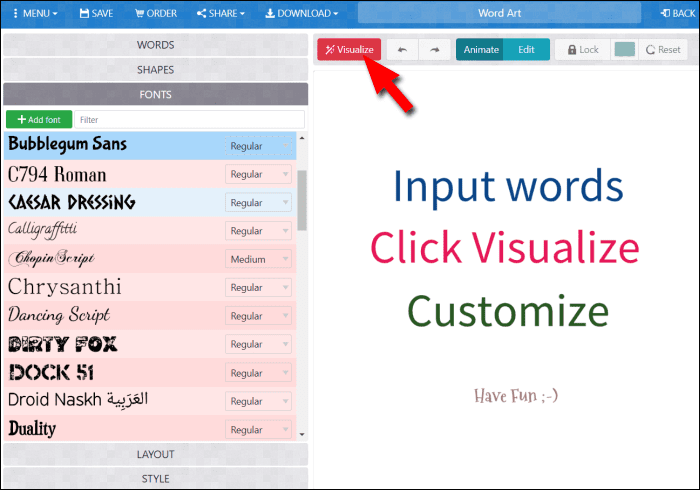Open the Share dropdown menu

coord(223,13)
